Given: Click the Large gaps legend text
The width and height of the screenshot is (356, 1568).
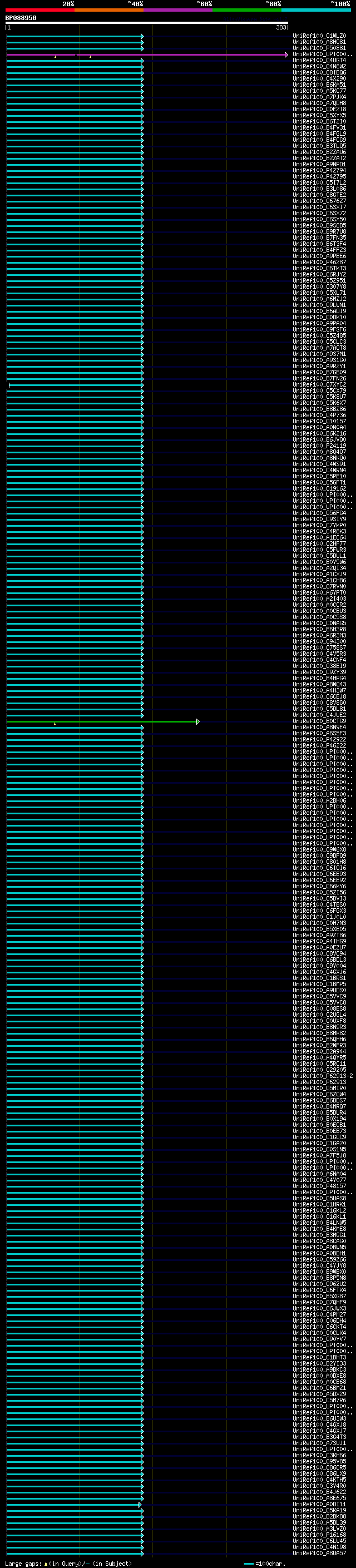Looking at the screenshot, I should [68, 1564].
